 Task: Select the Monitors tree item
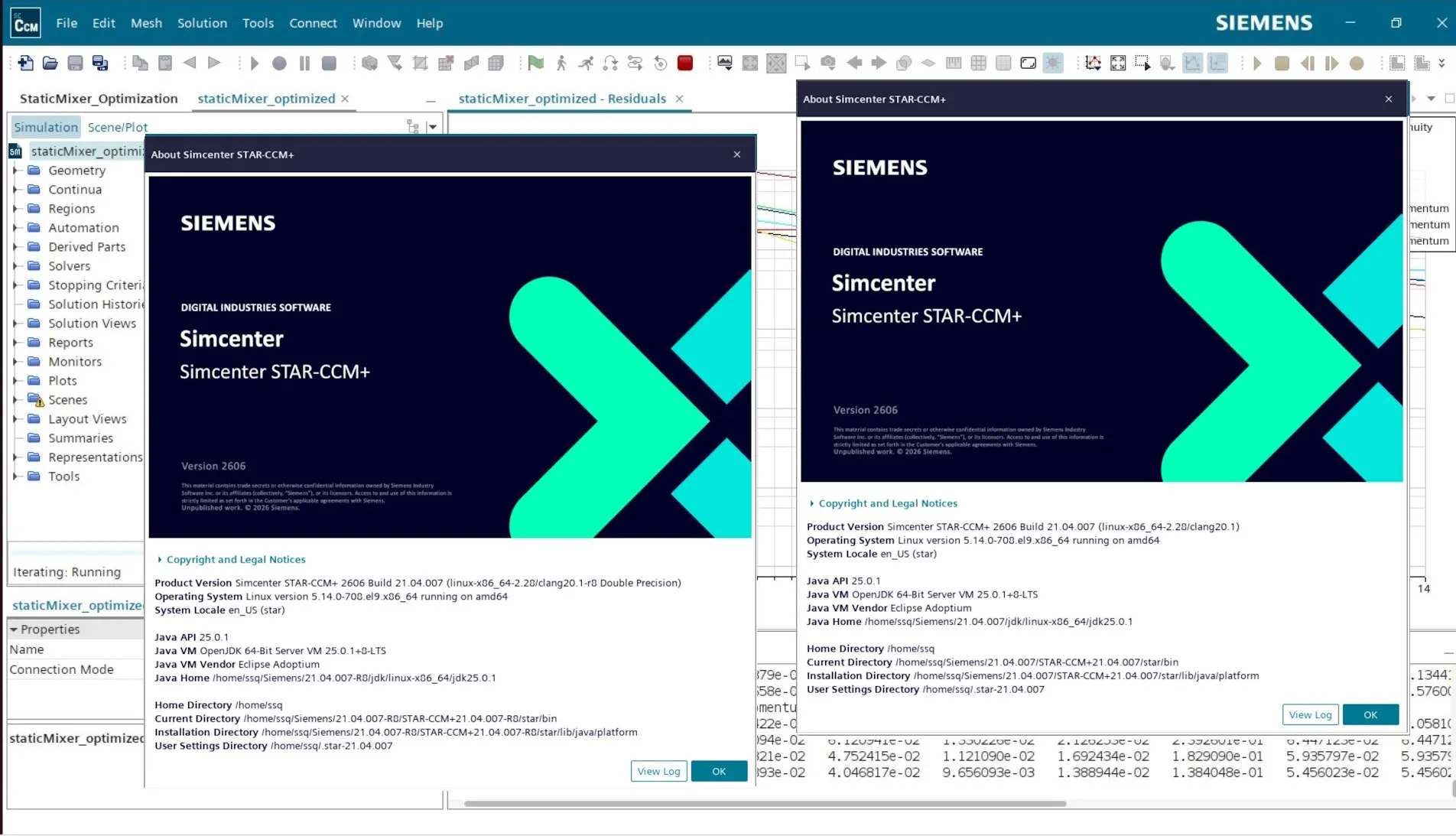[x=75, y=361]
